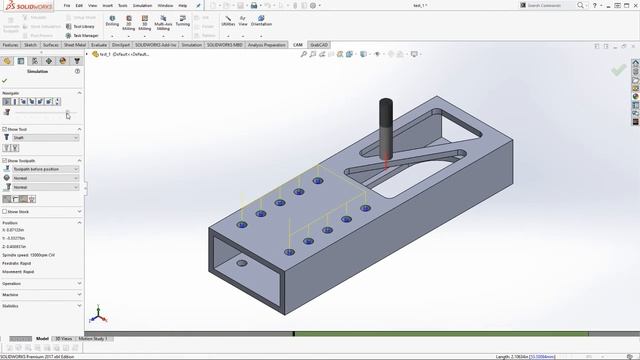Open the Turning operations tool
The width and height of the screenshot is (640, 360).
click(182, 21)
